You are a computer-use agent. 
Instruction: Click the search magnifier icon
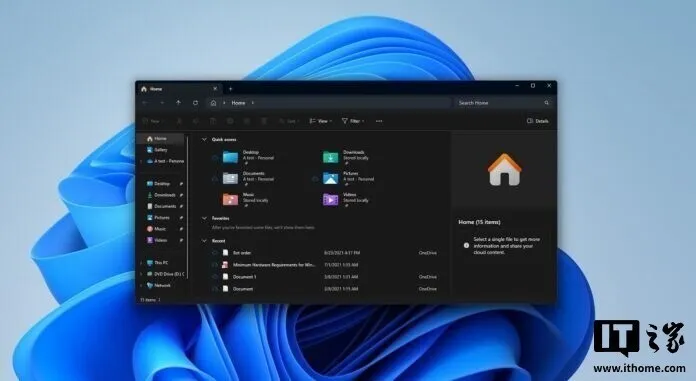tap(547, 103)
